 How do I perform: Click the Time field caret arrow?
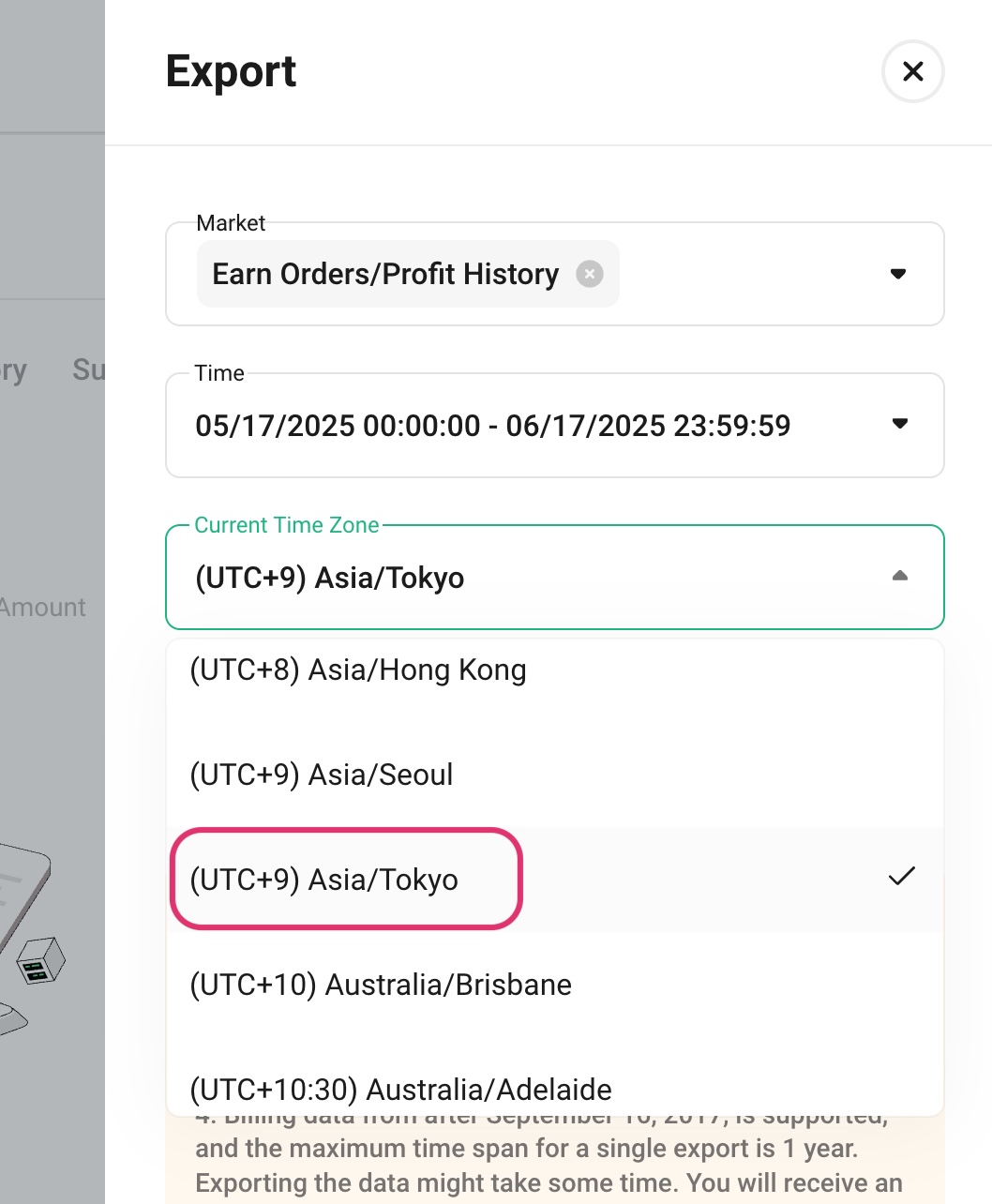[900, 425]
